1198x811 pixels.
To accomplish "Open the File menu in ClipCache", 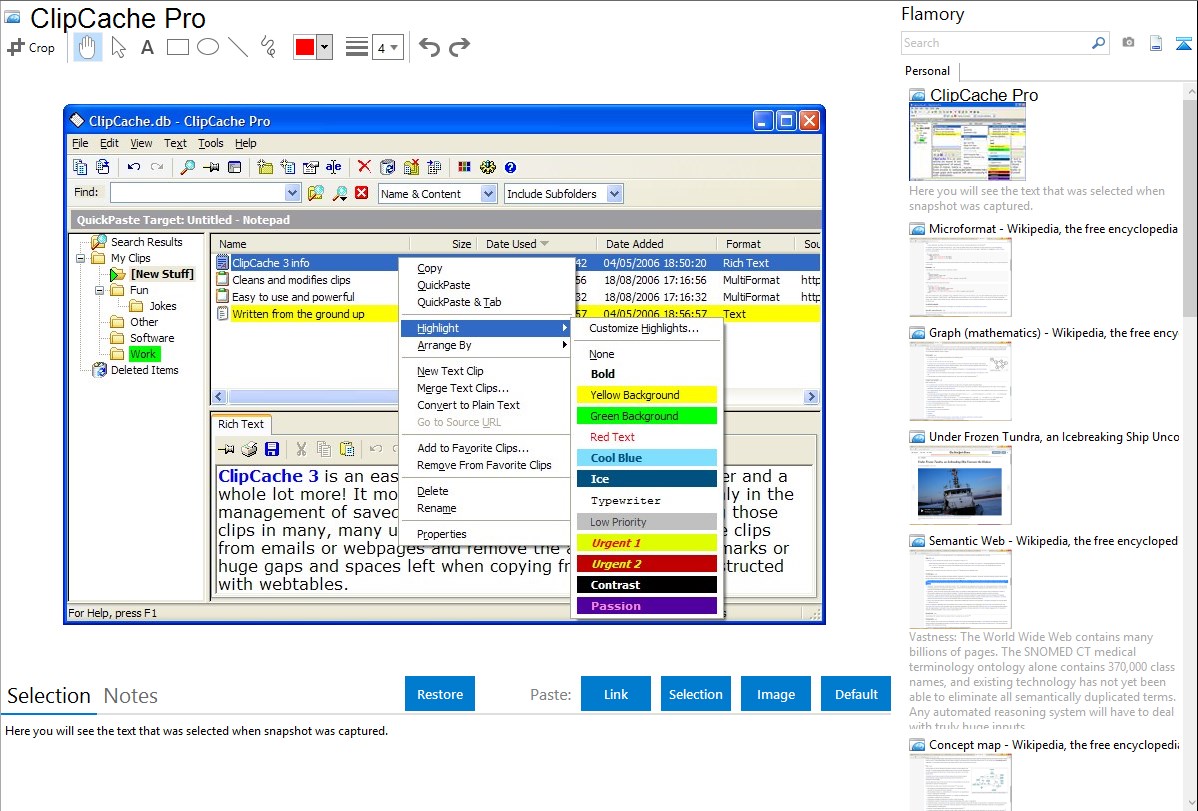I will point(80,143).
